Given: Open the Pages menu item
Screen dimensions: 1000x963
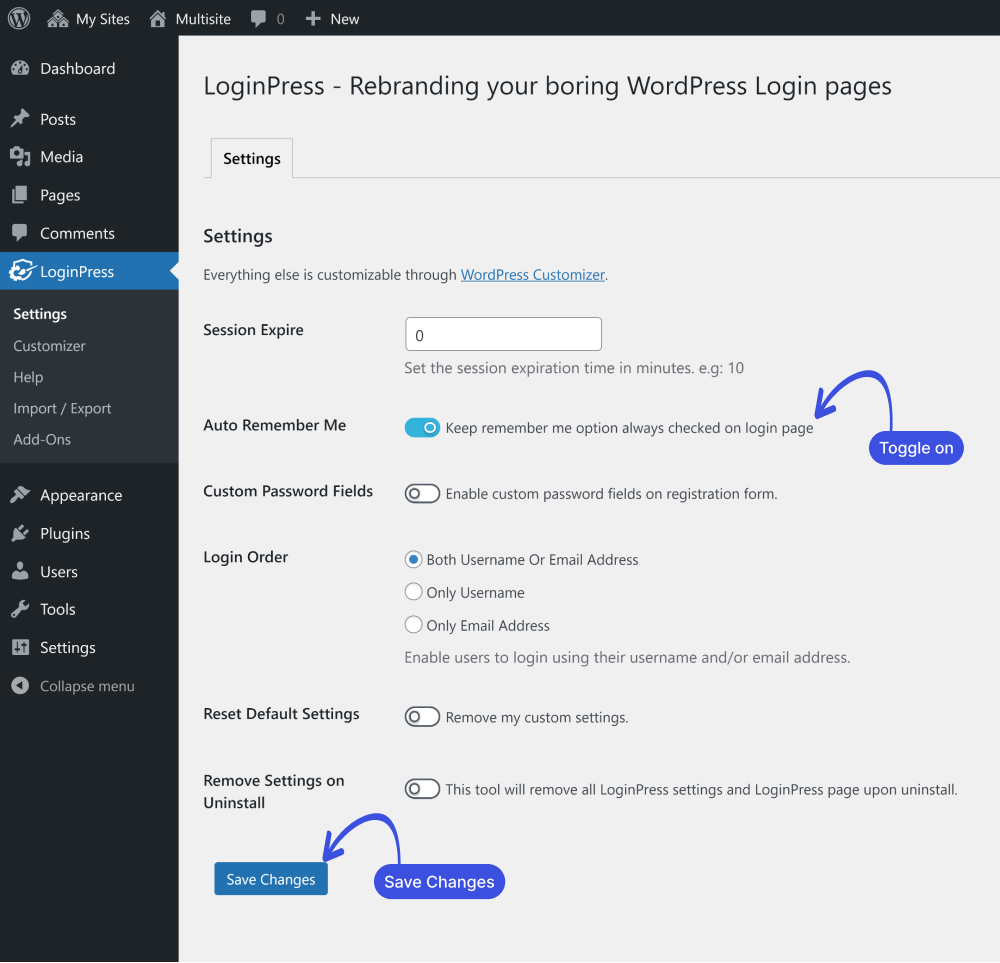Looking at the screenshot, I should click(x=89, y=195).
